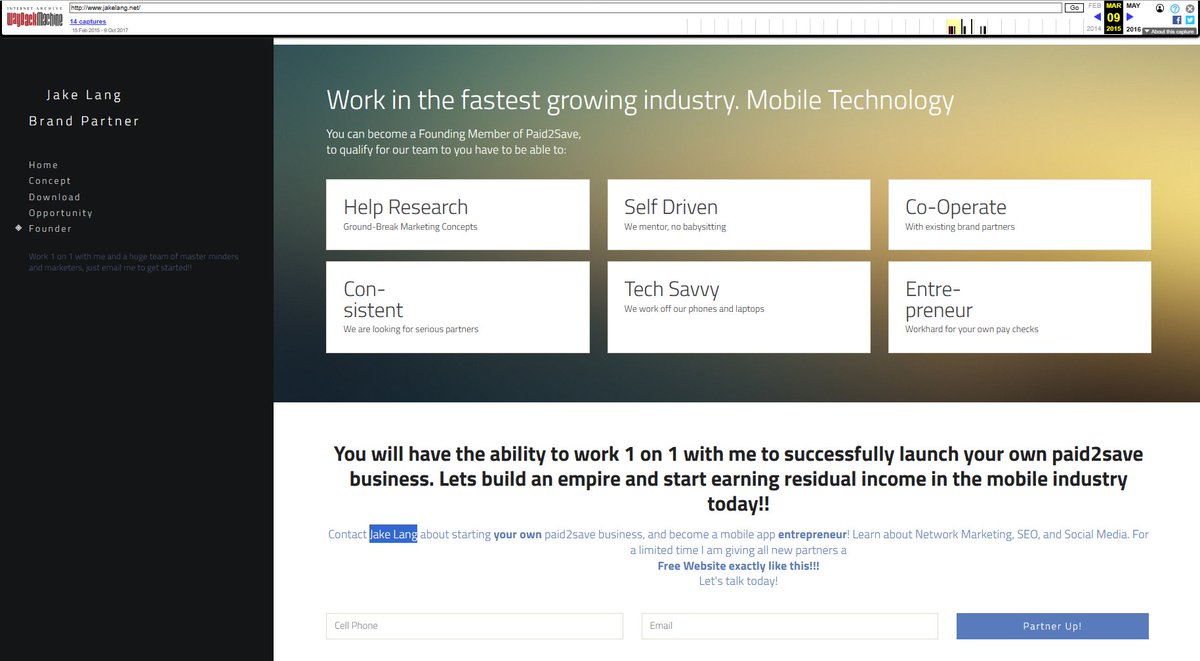Click the 'We mentor, no babysitting' text
Viewport: 1200px width, 661px height.
[x=675, y=227]
